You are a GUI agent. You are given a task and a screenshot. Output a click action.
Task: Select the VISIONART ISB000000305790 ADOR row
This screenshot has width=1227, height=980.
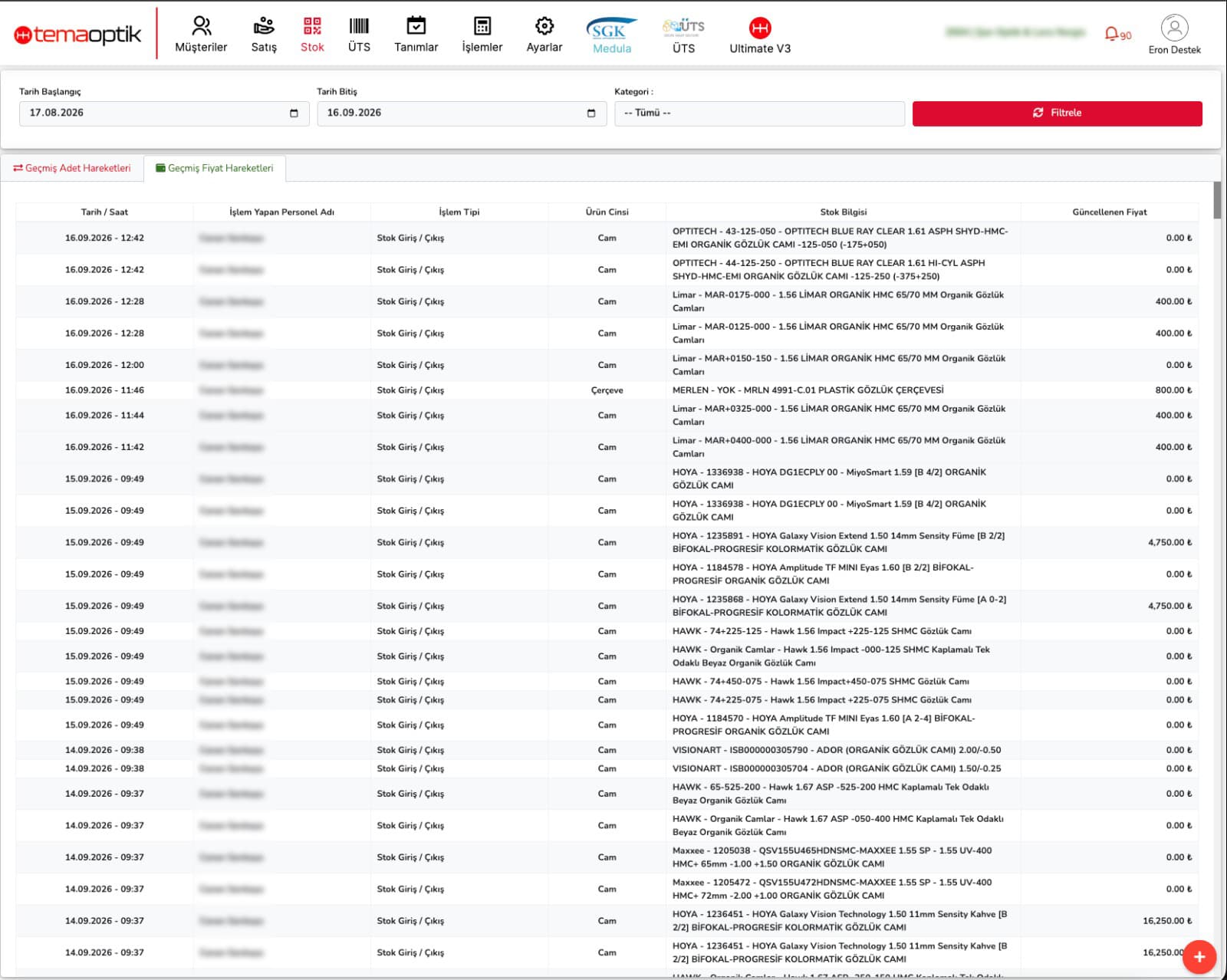607,750
